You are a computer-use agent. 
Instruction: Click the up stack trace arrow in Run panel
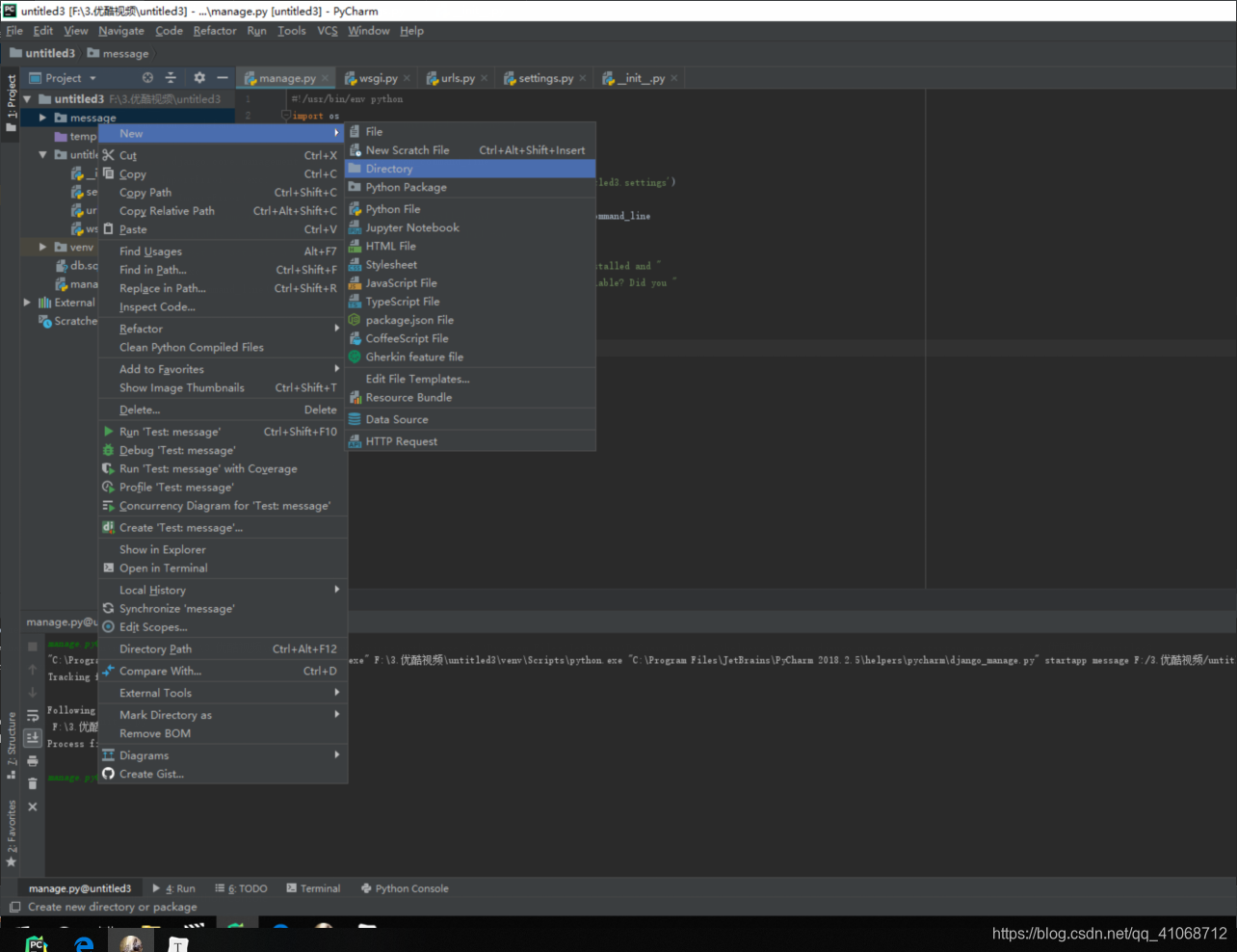pyautogui.click(x=33, y=669)
